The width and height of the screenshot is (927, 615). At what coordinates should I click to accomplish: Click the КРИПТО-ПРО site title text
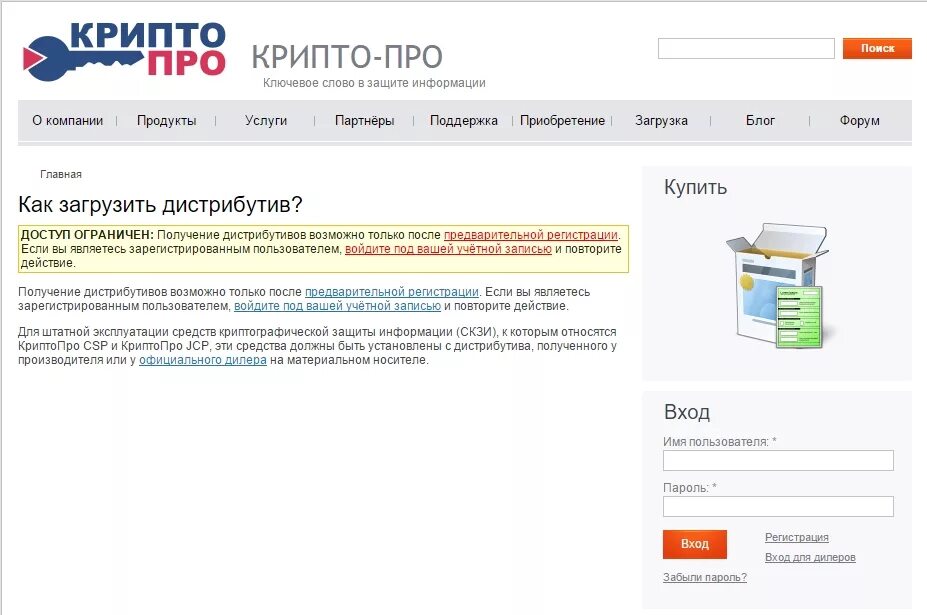347,57
